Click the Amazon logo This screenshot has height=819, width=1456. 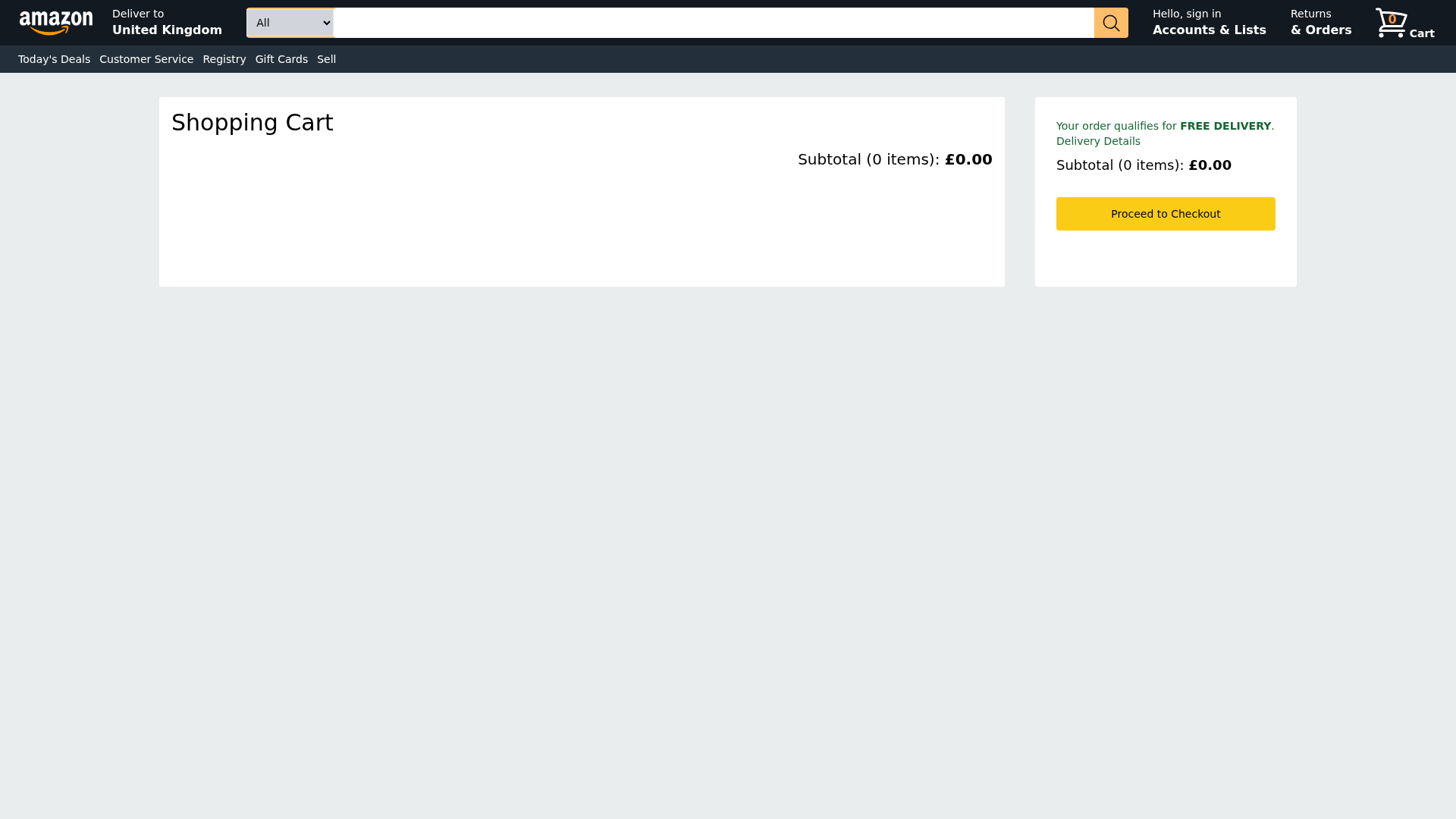click(56, 23)
